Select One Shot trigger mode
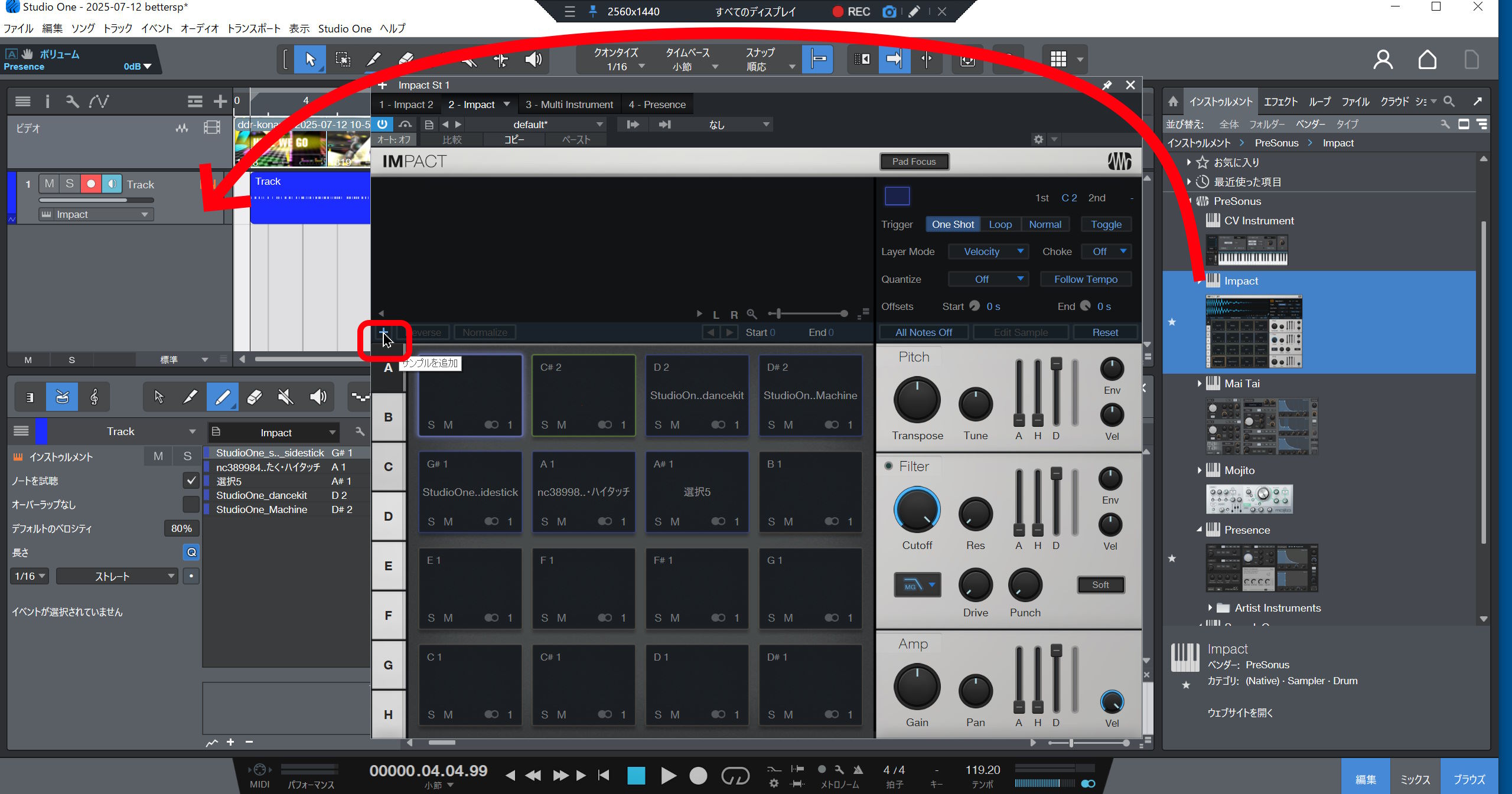This screenshot has width=1512, height=794. [953, 224]
